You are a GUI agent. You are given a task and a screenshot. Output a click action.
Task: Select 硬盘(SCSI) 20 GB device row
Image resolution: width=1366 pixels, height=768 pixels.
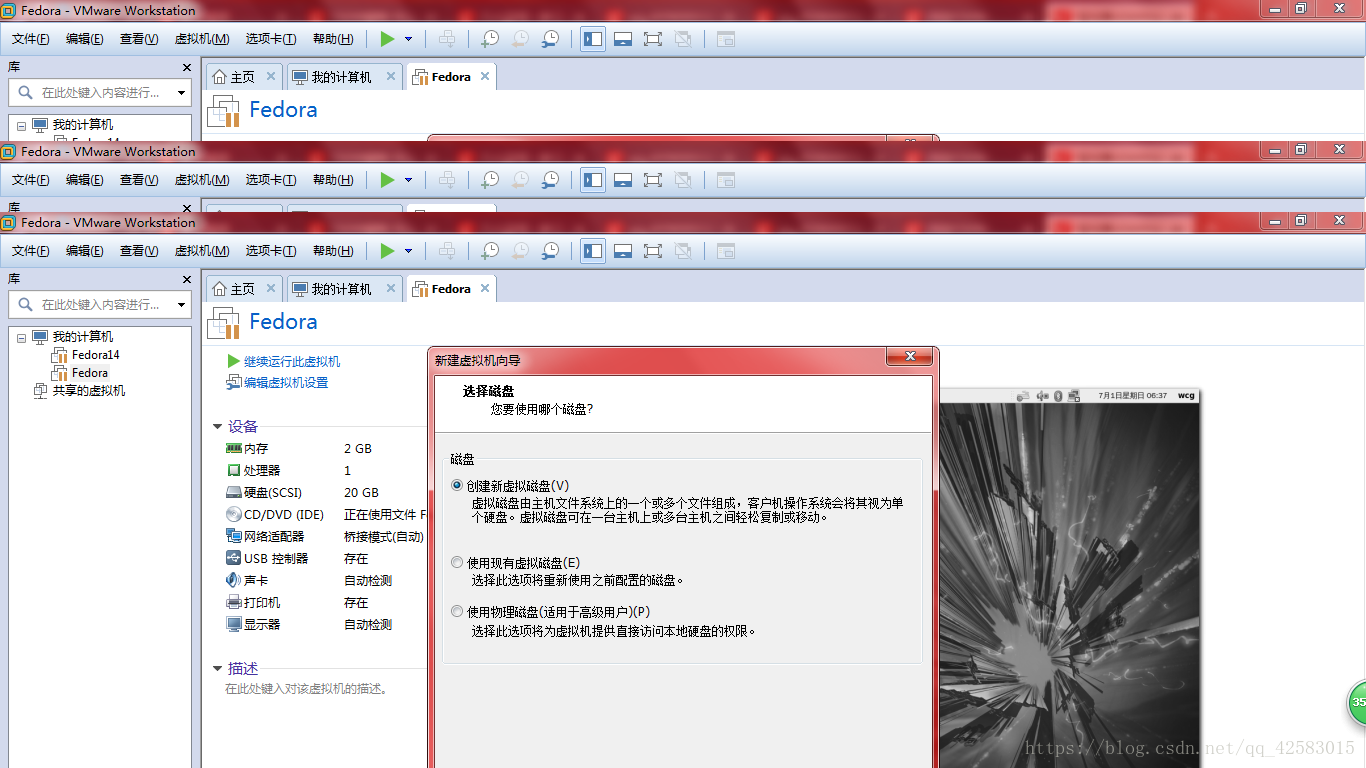coord(325,492)
